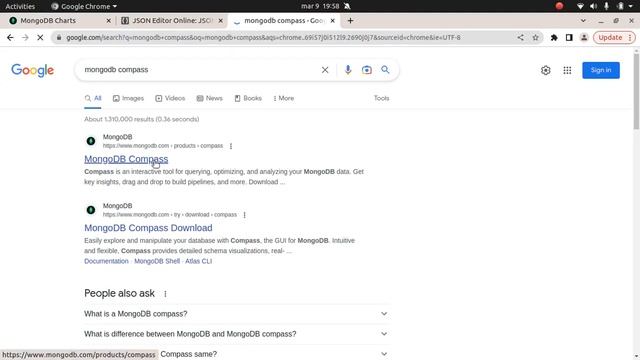Click the page vertical scrollbar
The height and width of the screenshot is (360, 640).
636,92
